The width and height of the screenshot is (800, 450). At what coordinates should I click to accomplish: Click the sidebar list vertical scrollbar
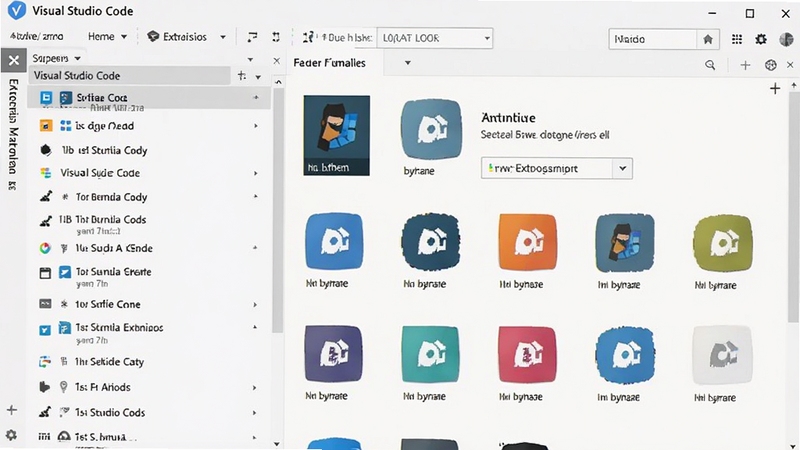click(278, 210)
